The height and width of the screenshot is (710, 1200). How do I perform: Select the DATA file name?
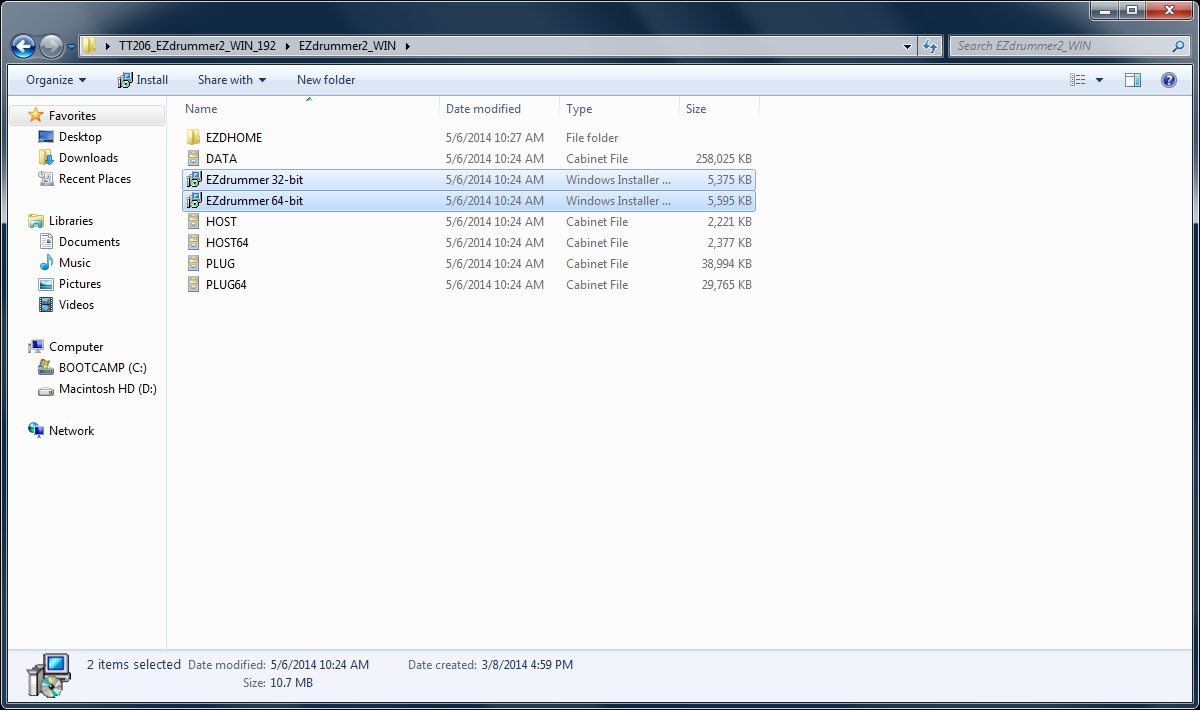[x=221, y=159]
